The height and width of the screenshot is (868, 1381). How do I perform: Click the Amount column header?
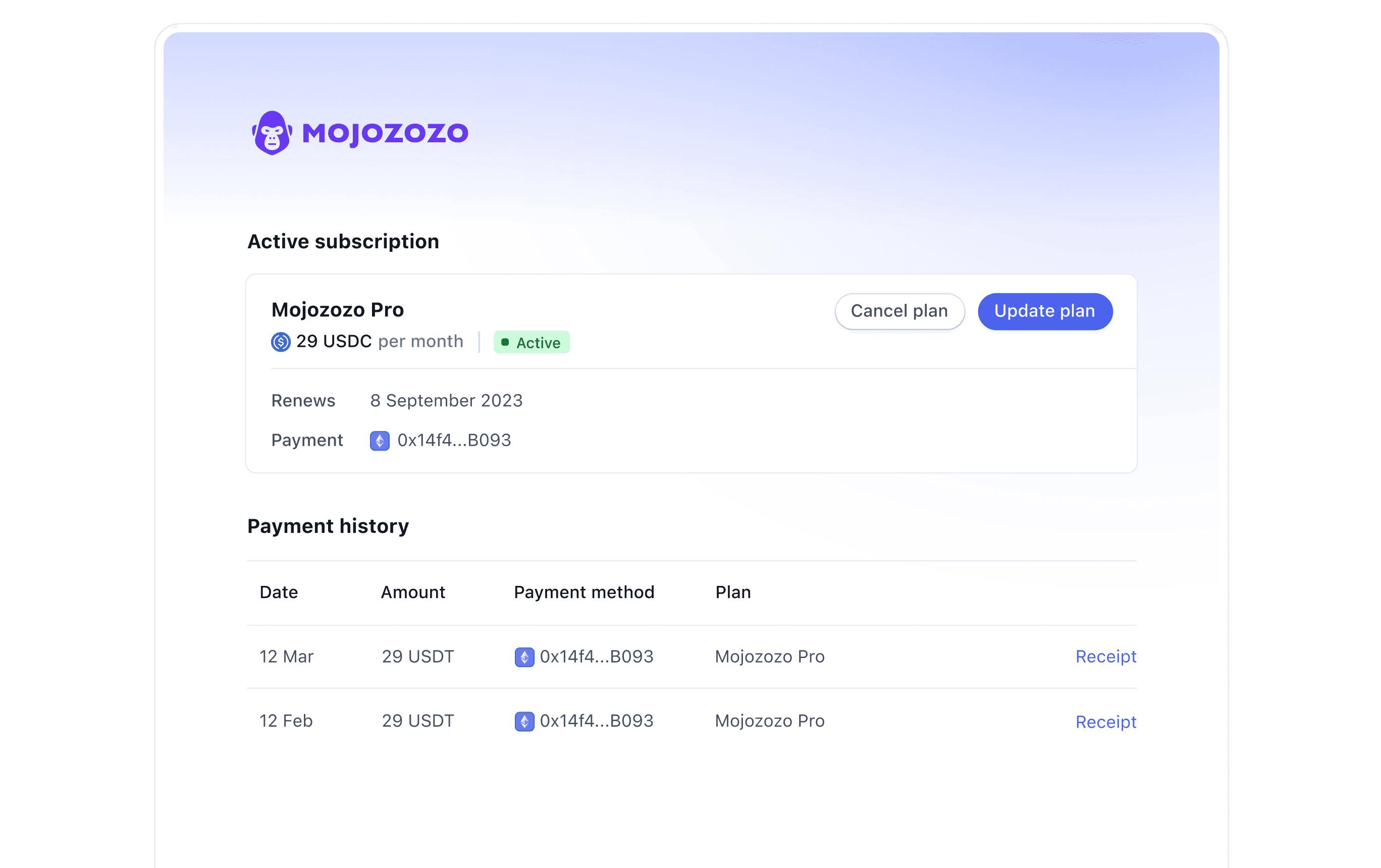[x=413, y=592]
